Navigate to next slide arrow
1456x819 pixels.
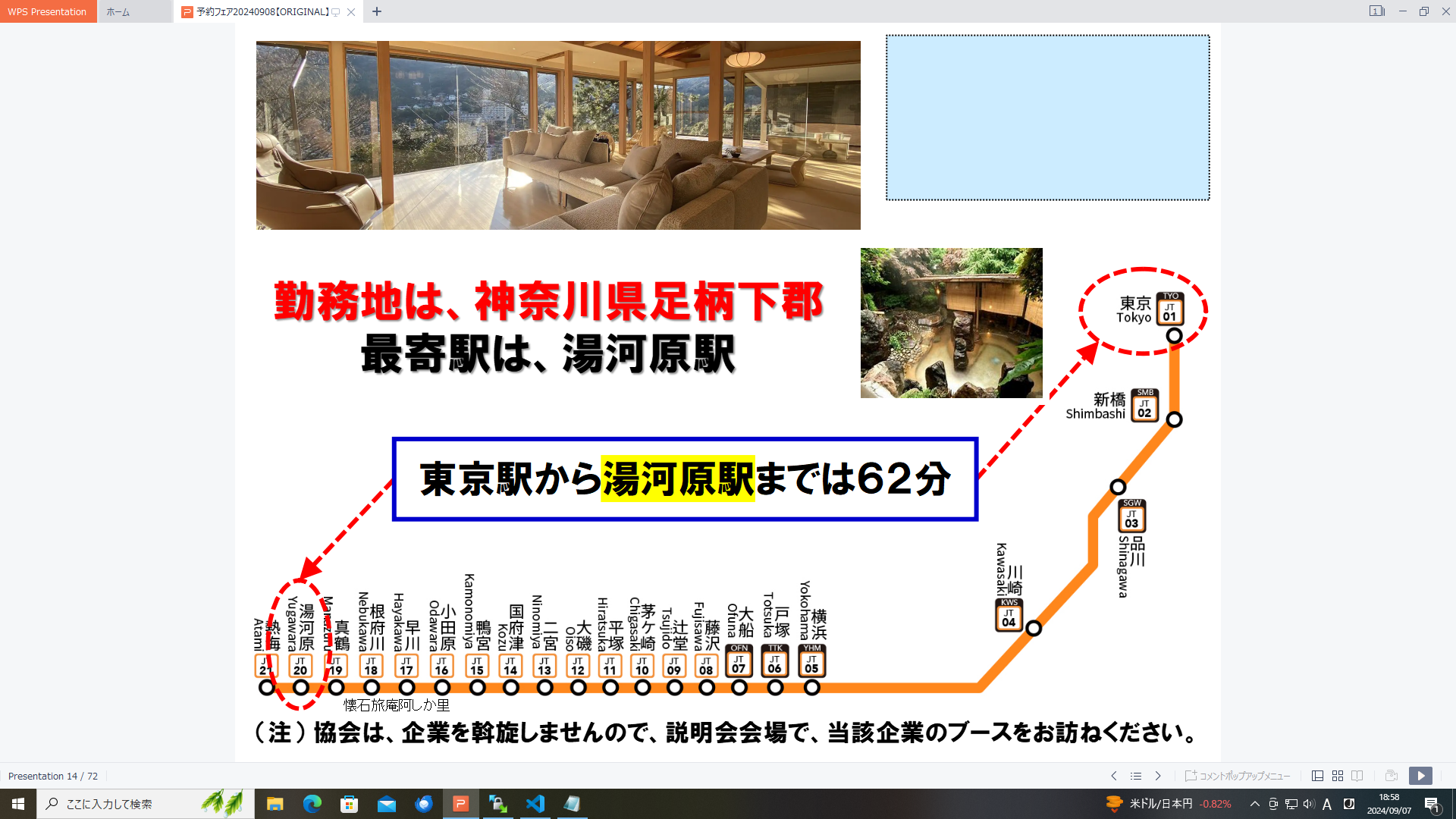[x=1157, y=776]
